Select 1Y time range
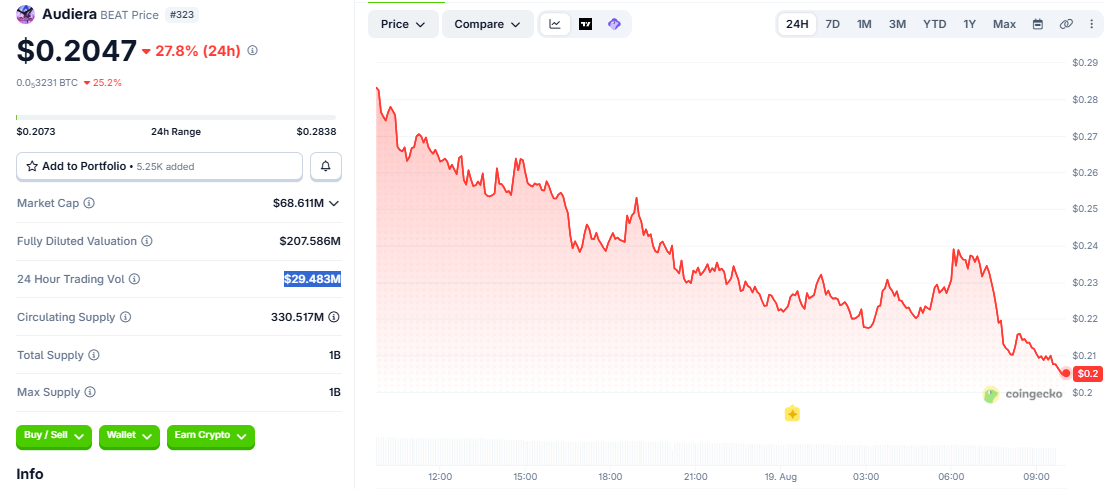 click(x=970, y=24)
